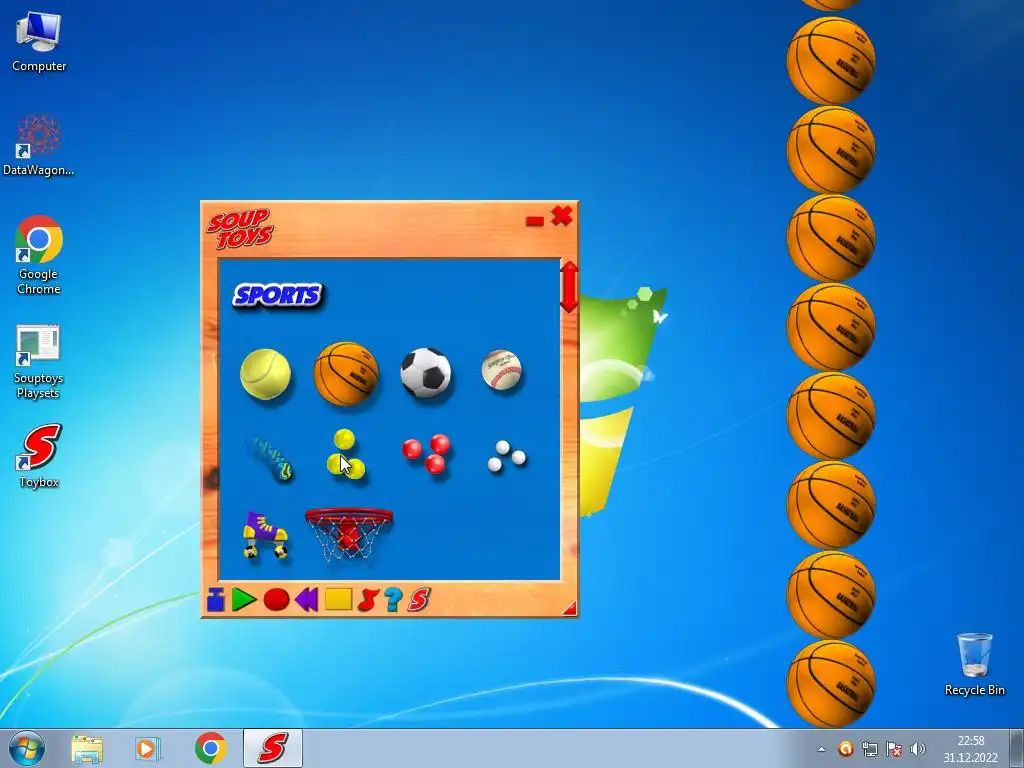This screenshot has width=1024, height=768.
Task: Select the DataWagon desktop shortcut
Action: pos(39,146)
